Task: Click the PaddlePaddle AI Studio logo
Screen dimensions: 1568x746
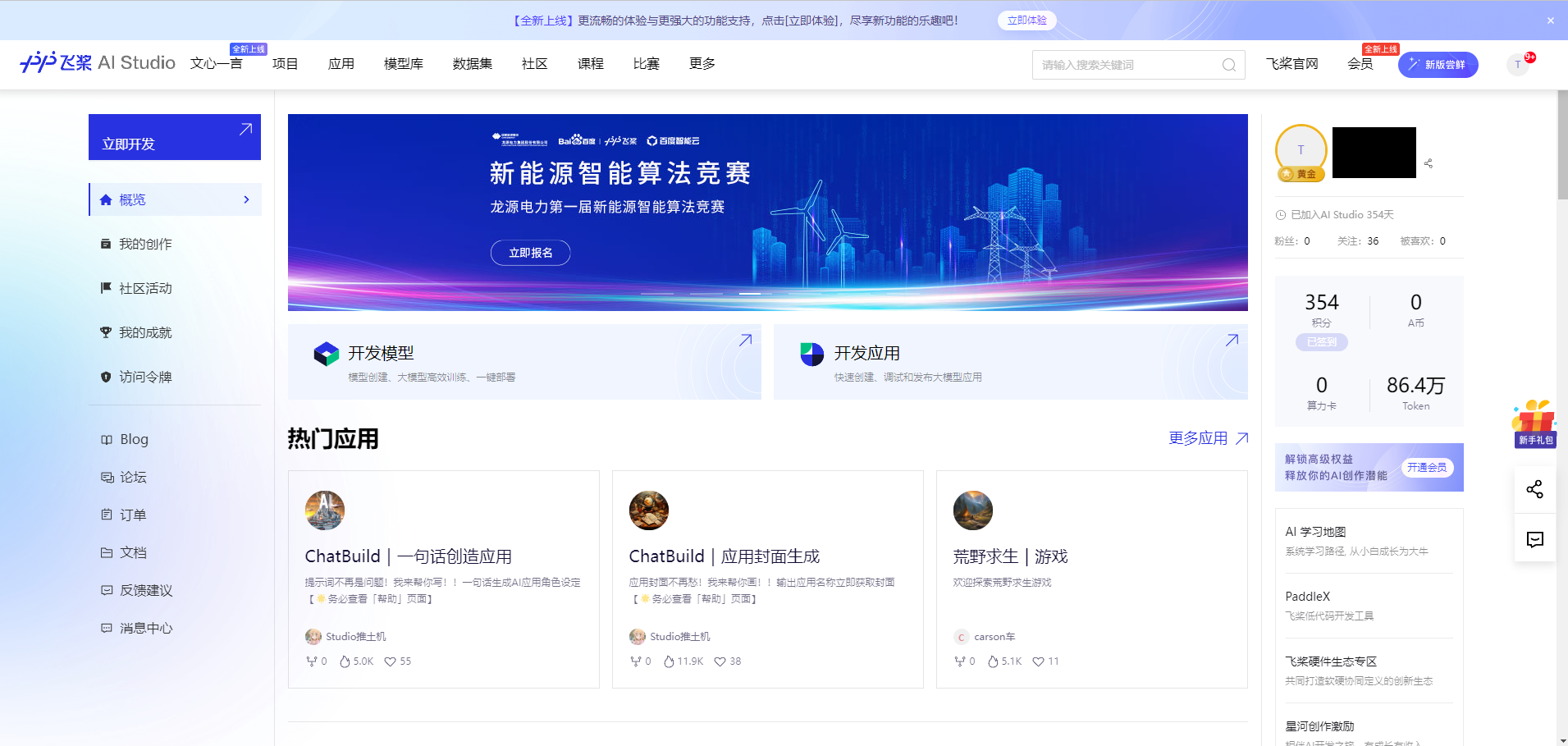Action: (98, 62)
